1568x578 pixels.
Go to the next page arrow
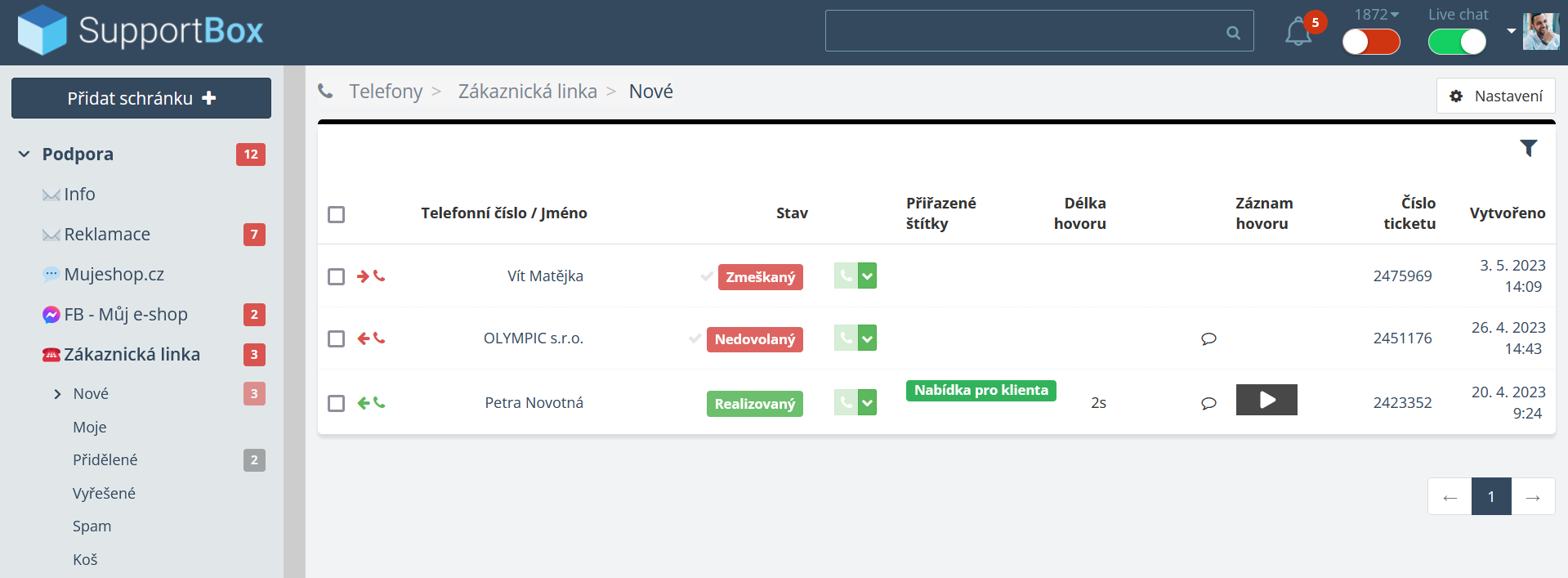(1533, 496)
